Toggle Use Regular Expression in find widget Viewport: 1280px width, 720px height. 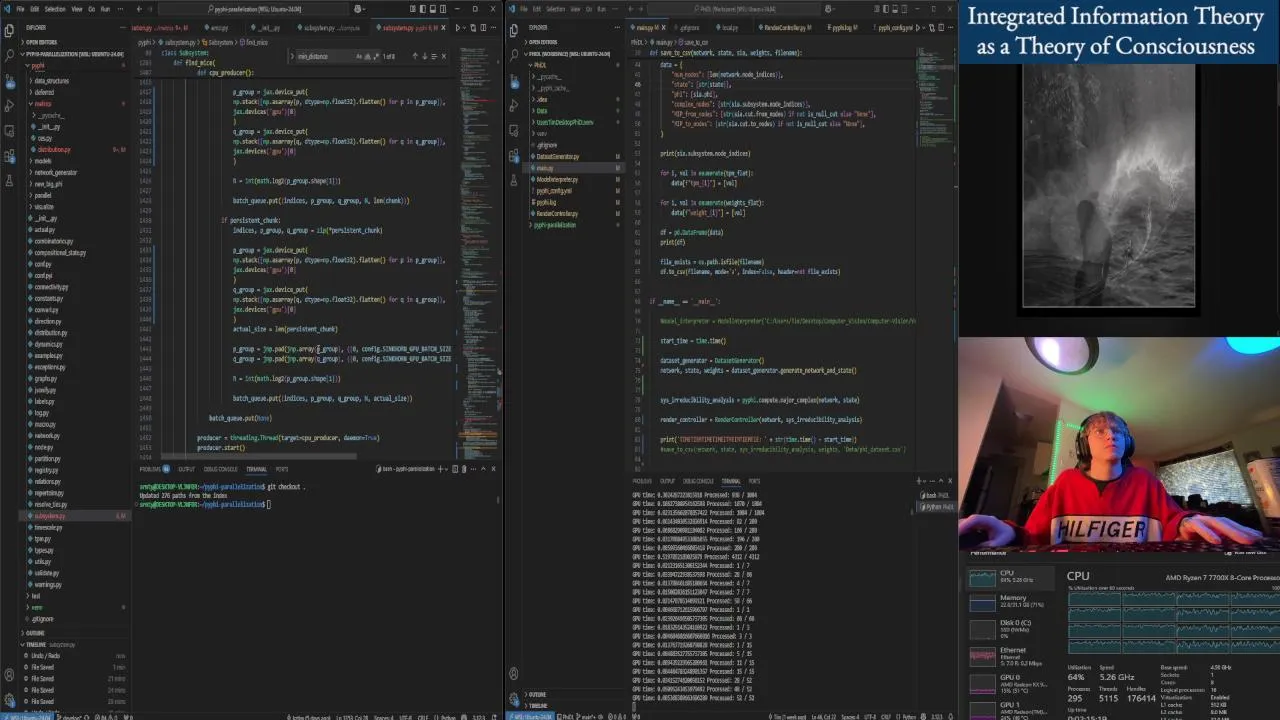pos(376,56)
